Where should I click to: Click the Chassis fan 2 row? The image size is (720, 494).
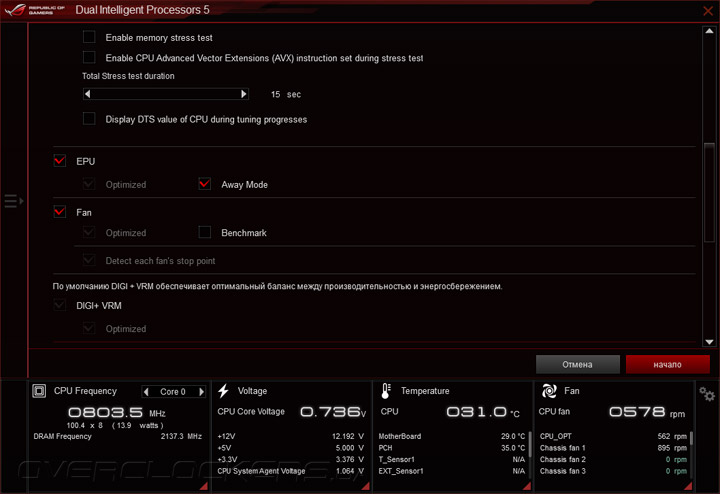[613, 459]
